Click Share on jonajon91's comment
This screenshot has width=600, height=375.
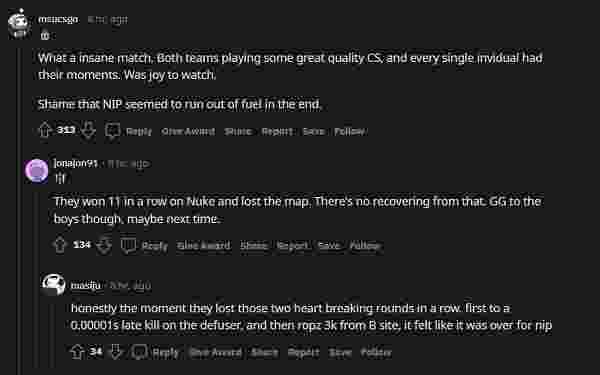(x=254, y=245)
